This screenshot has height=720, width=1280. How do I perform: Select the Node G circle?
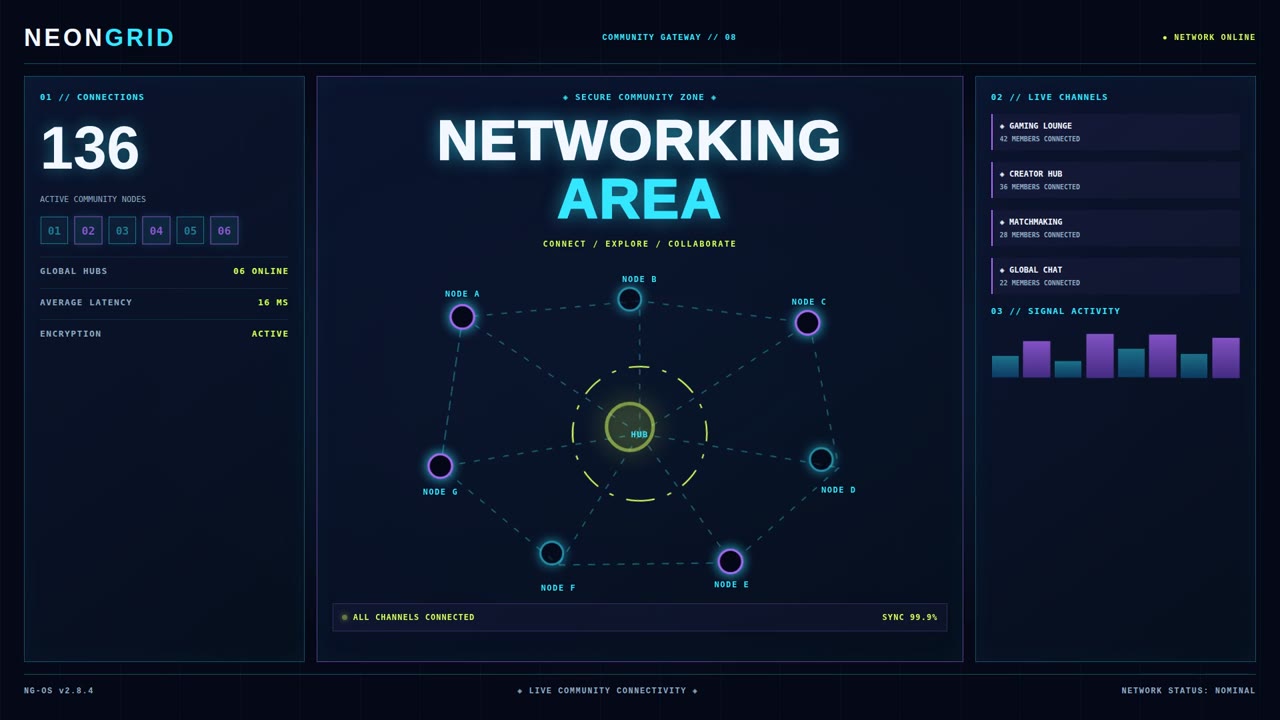pyautogui.click(x=440, y=466)
